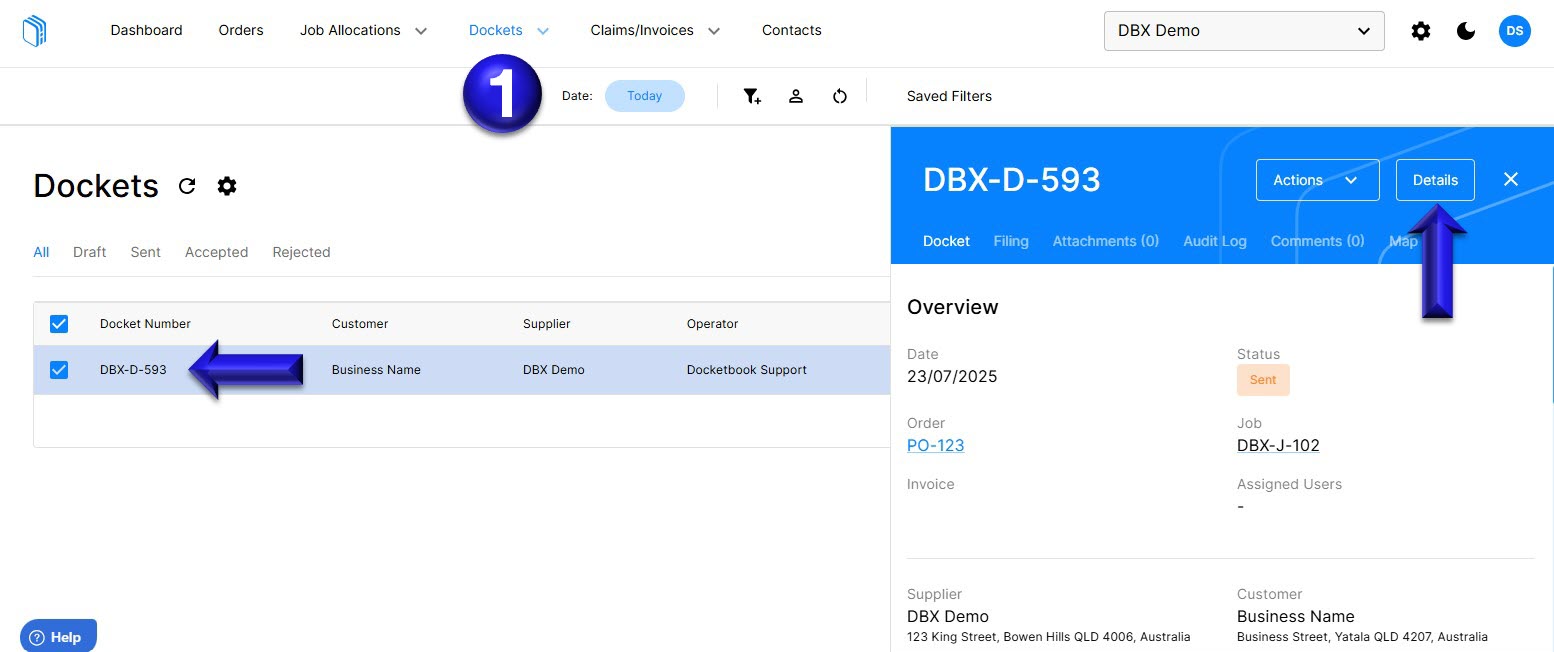Open the Filing tab
1554x652 pixels.
point(1011,241)
